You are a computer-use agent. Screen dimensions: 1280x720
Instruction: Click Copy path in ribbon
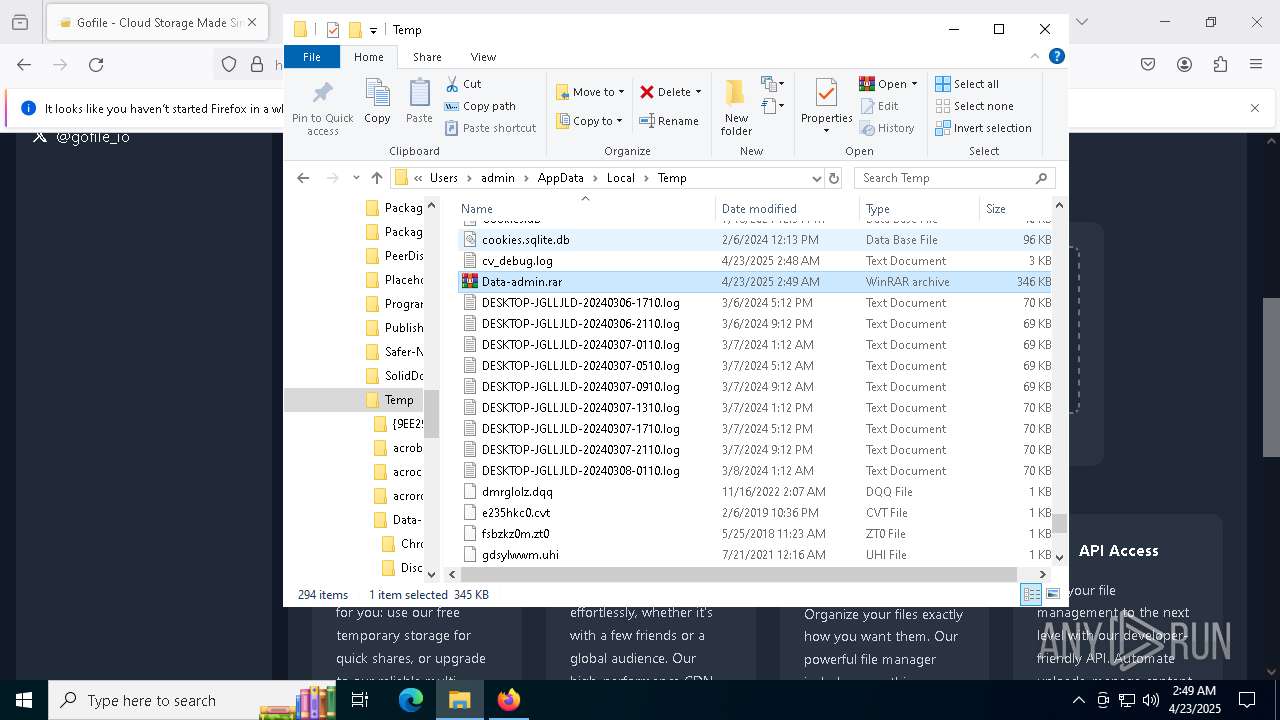(x=480, y=106)
